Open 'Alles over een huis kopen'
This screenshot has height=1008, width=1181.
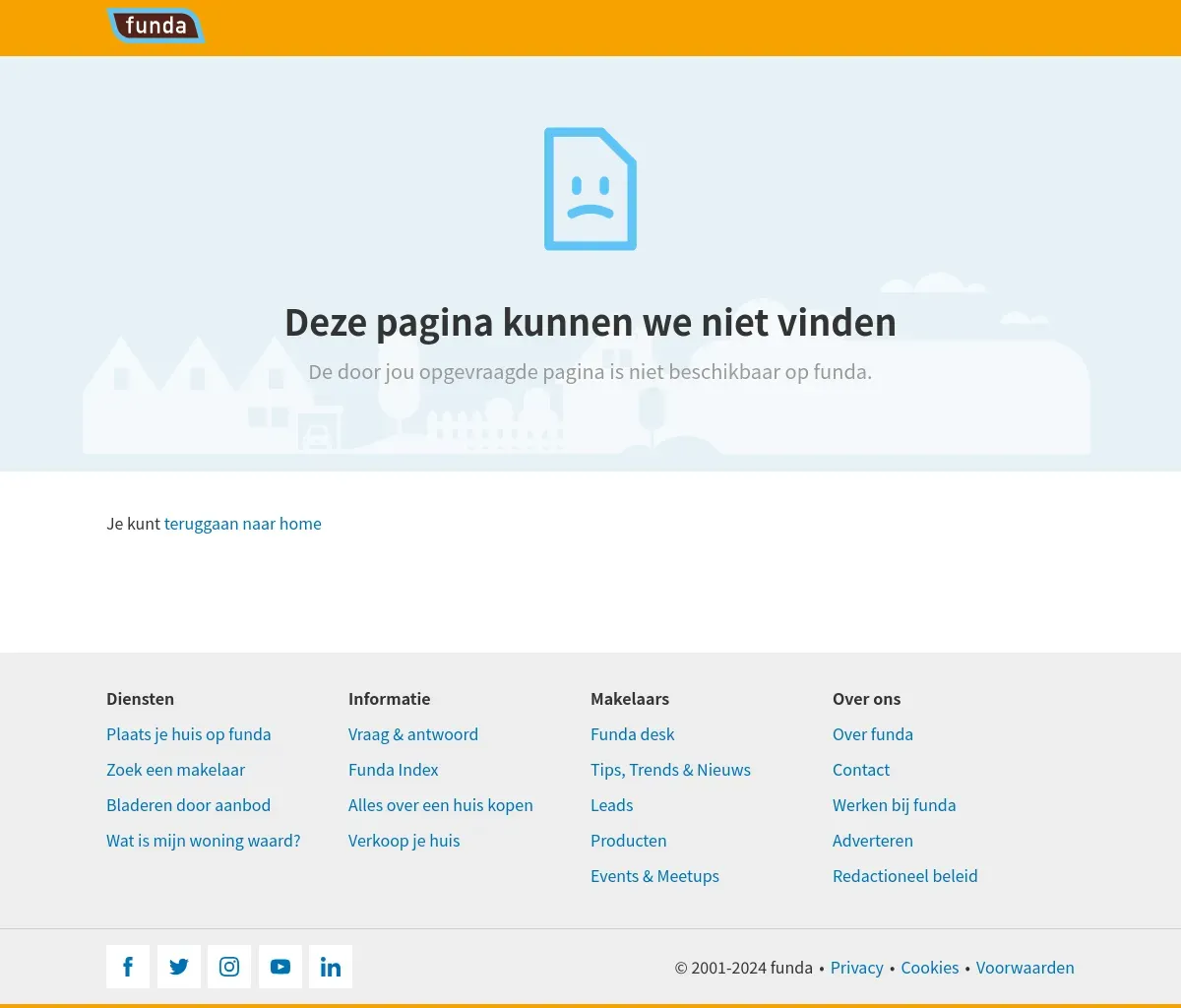[441, 805]
